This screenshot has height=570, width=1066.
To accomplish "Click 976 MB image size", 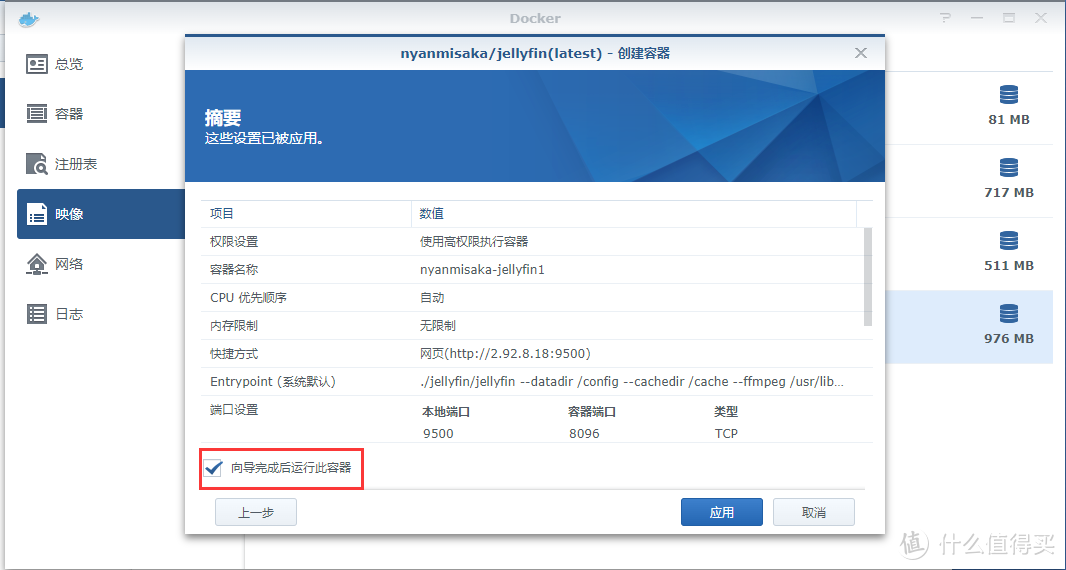I will coord(1009,338).
